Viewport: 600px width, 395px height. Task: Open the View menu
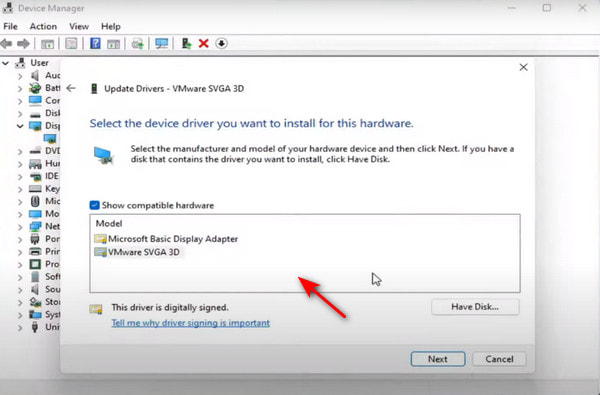tap(79, 26)
